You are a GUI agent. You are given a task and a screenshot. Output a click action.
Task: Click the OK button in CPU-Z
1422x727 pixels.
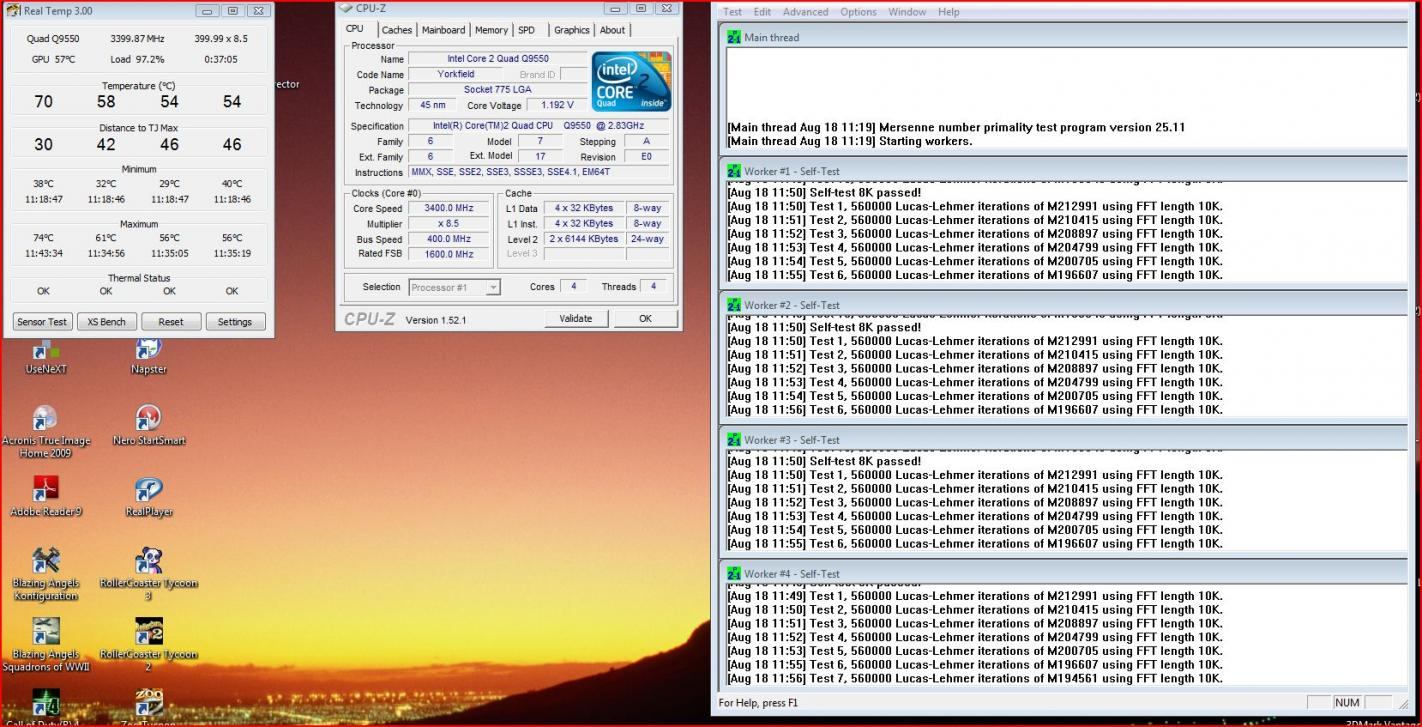point(645,318)
